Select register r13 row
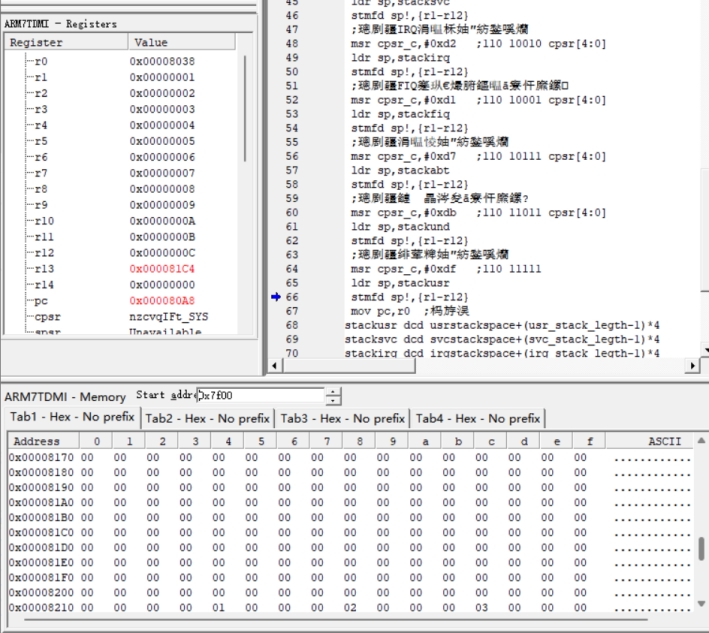The width and height of the screenshot is (709, 633). point(121,269)
